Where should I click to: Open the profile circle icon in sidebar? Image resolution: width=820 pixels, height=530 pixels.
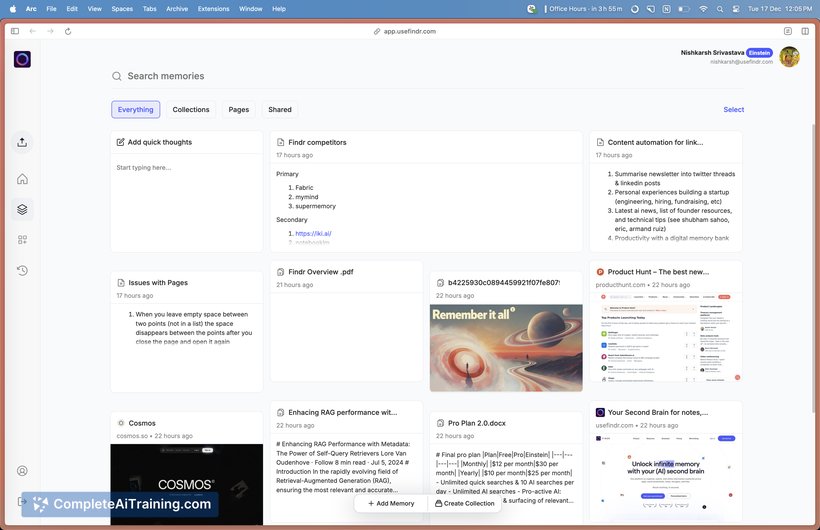22,470
